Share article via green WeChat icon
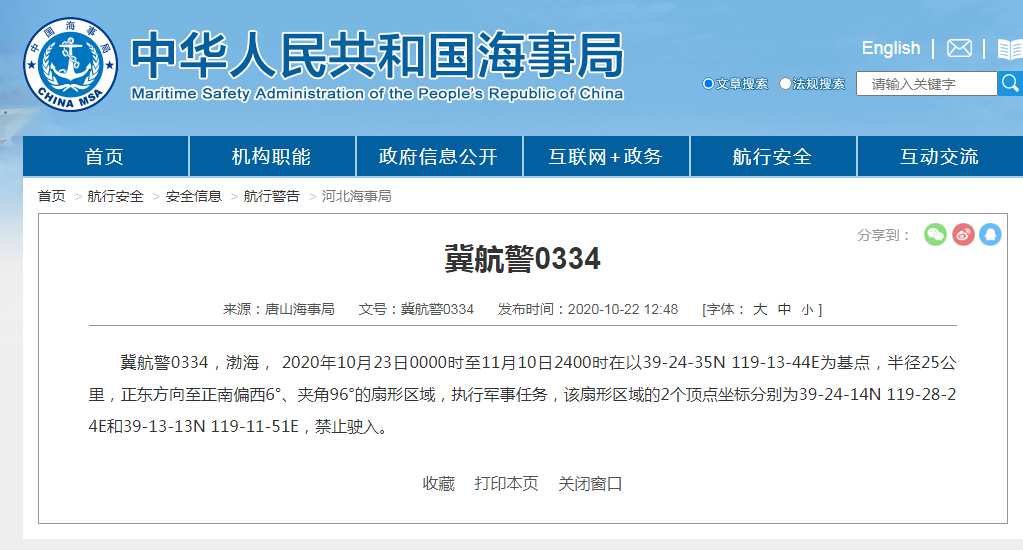 (x=935, y=235)
